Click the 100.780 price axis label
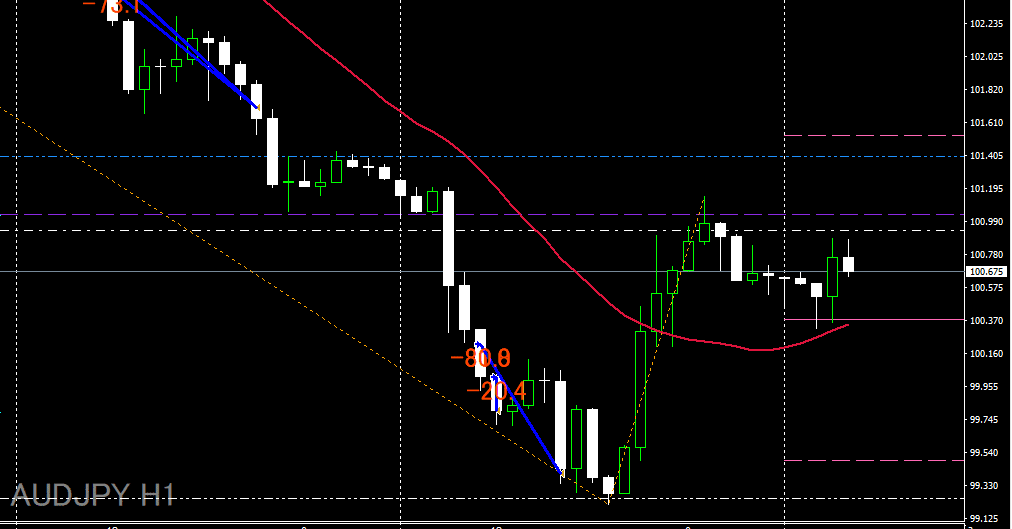 [986, 255]
